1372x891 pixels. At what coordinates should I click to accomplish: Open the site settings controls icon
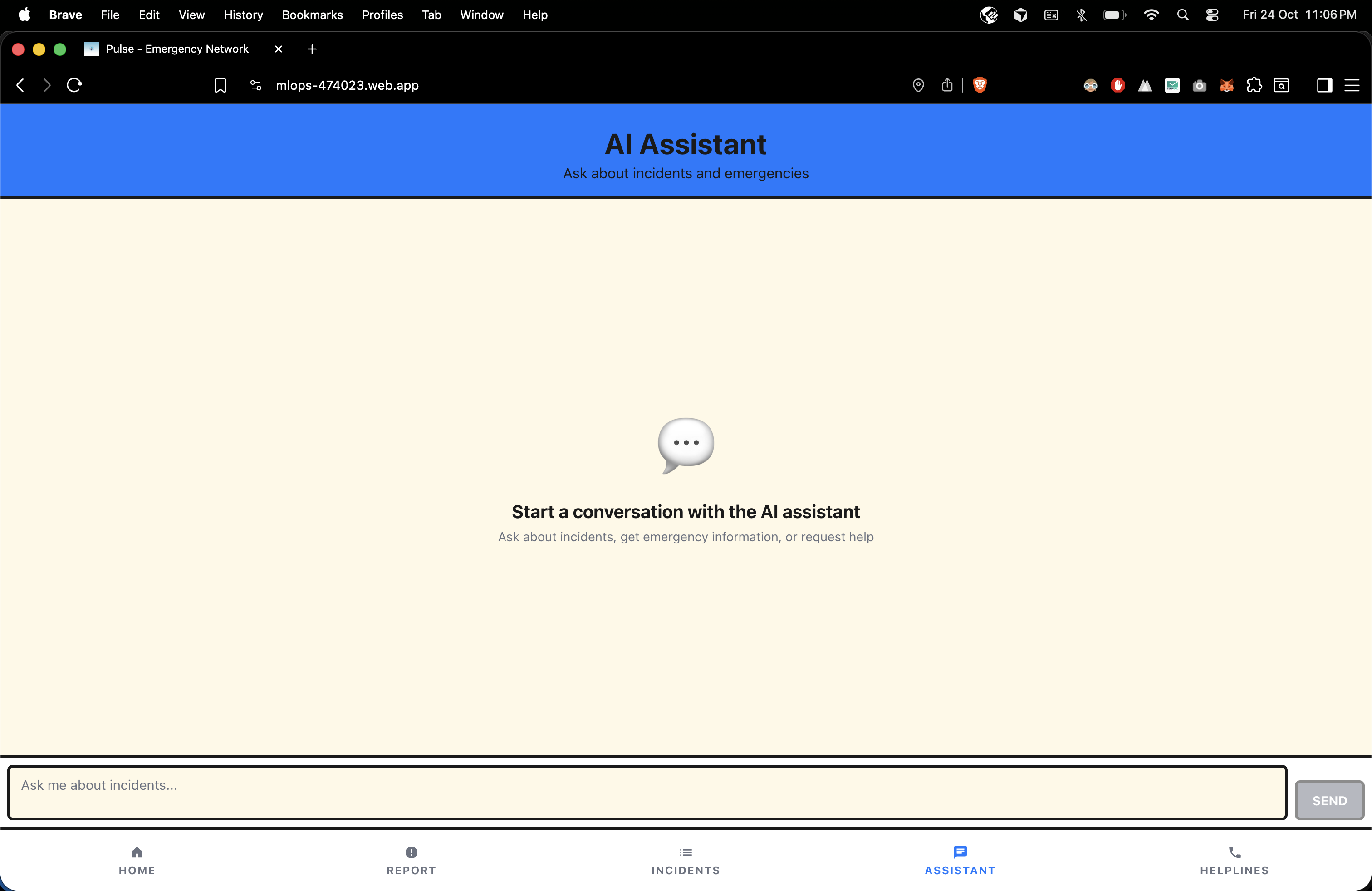pyautogui.click(x=256, y=85)
